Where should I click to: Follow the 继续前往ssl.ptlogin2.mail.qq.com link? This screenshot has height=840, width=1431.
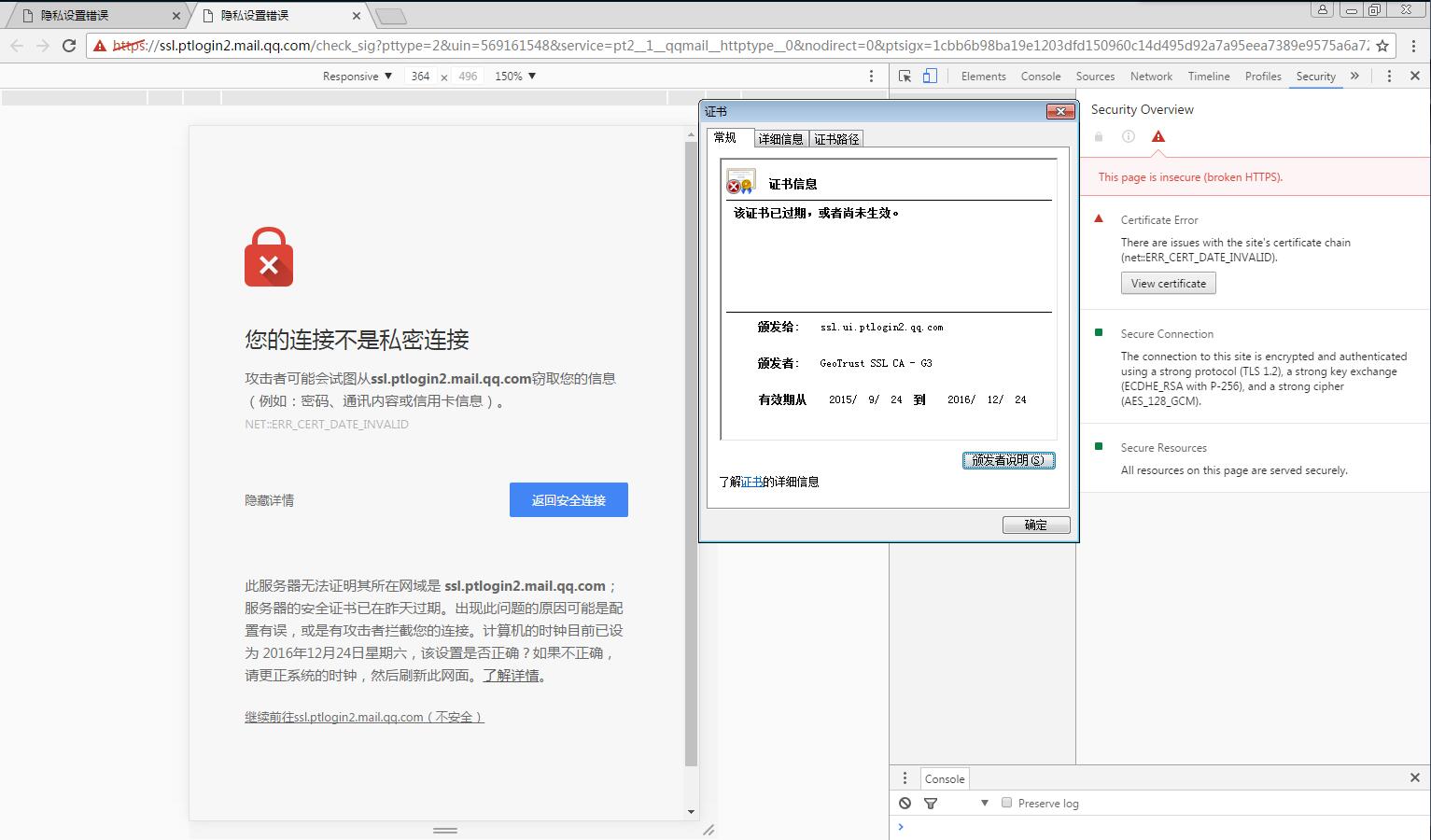364,717
